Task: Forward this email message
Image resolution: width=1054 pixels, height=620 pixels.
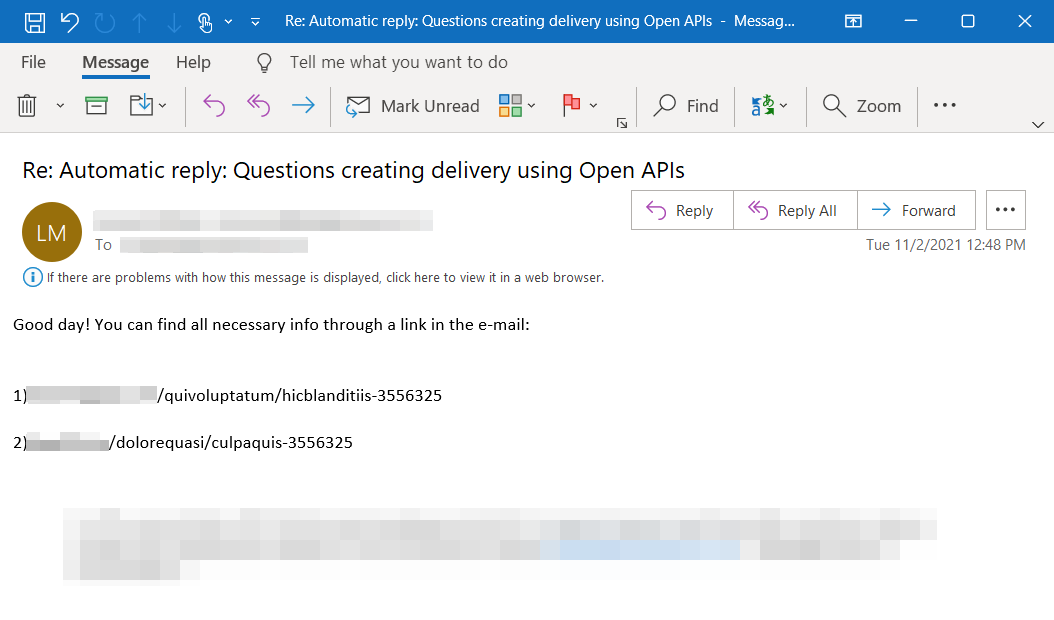Action: (916, 210)
